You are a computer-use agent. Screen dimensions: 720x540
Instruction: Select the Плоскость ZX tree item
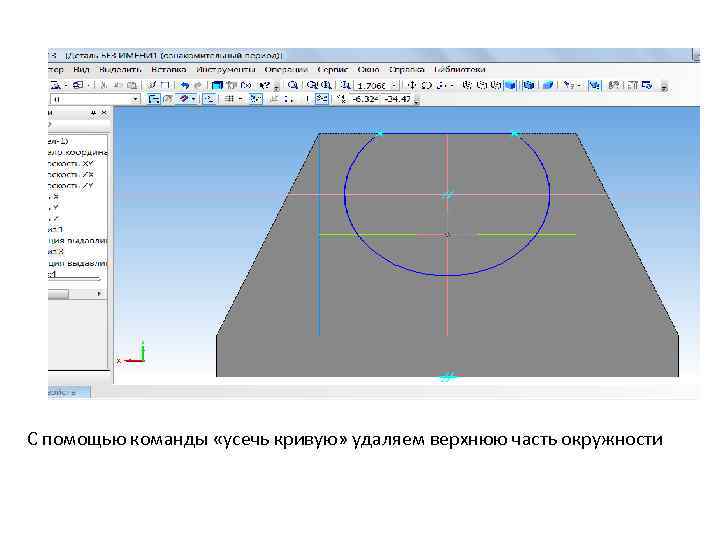click(x=70, y=175)
